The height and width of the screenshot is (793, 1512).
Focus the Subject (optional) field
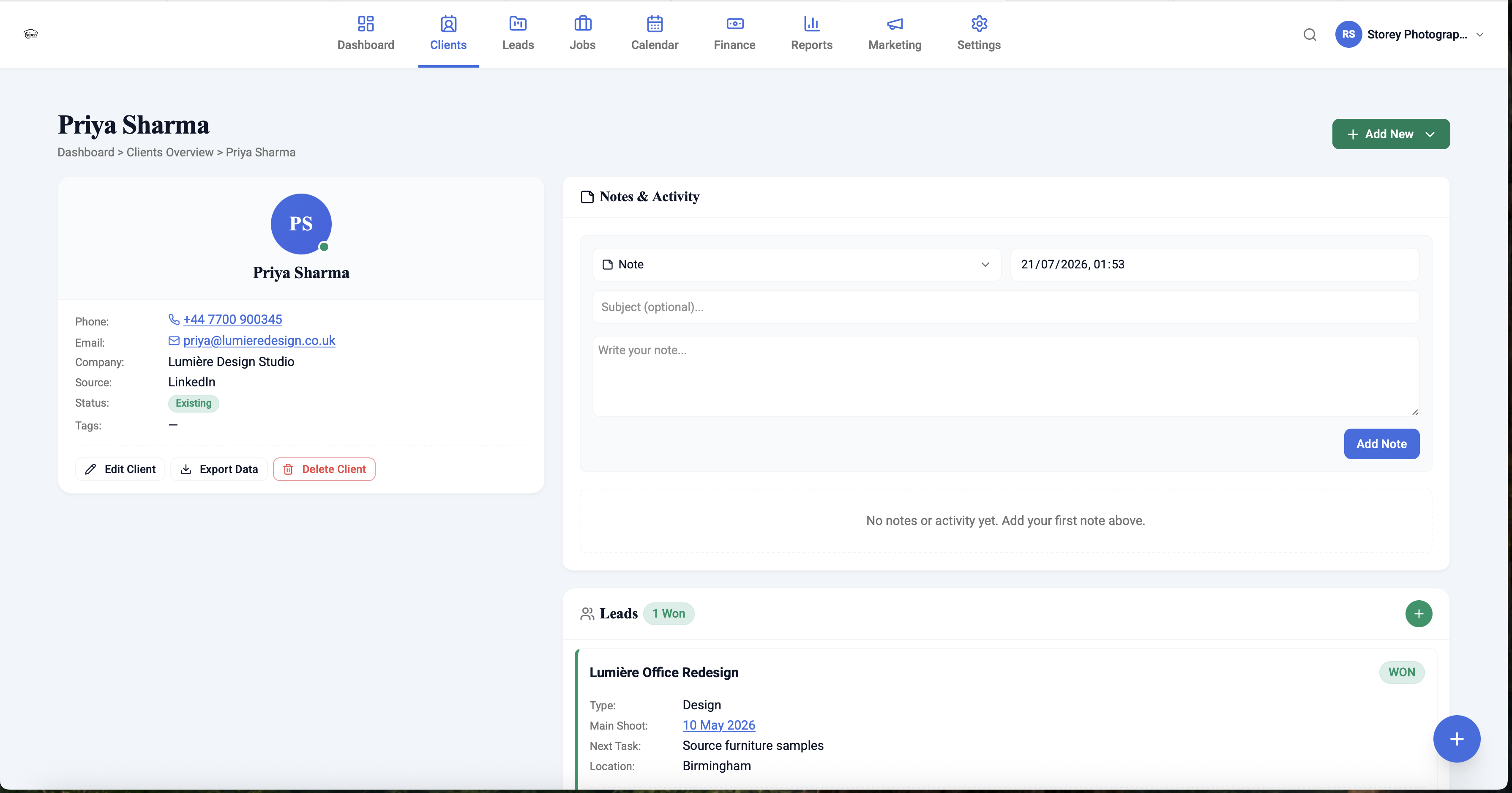1005,307
